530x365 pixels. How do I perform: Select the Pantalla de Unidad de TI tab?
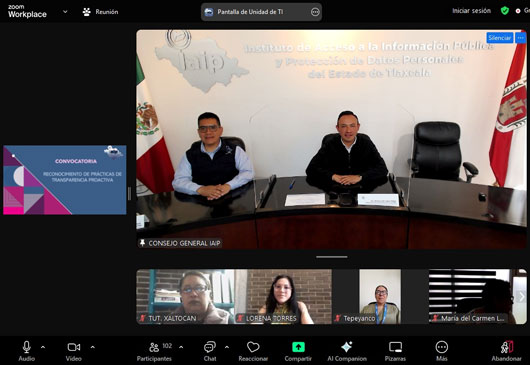(261, 12)
